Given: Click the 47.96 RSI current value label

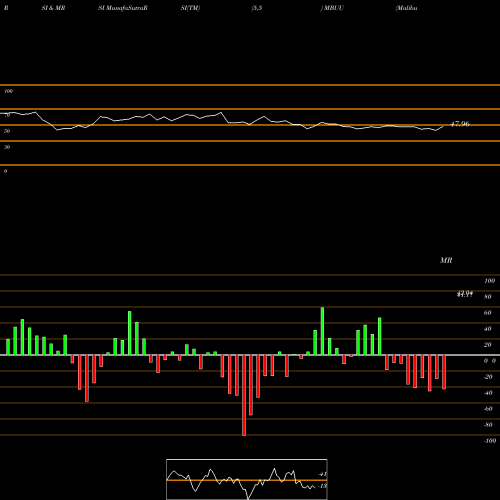Looking at the screenshot, I should (460, 124).
